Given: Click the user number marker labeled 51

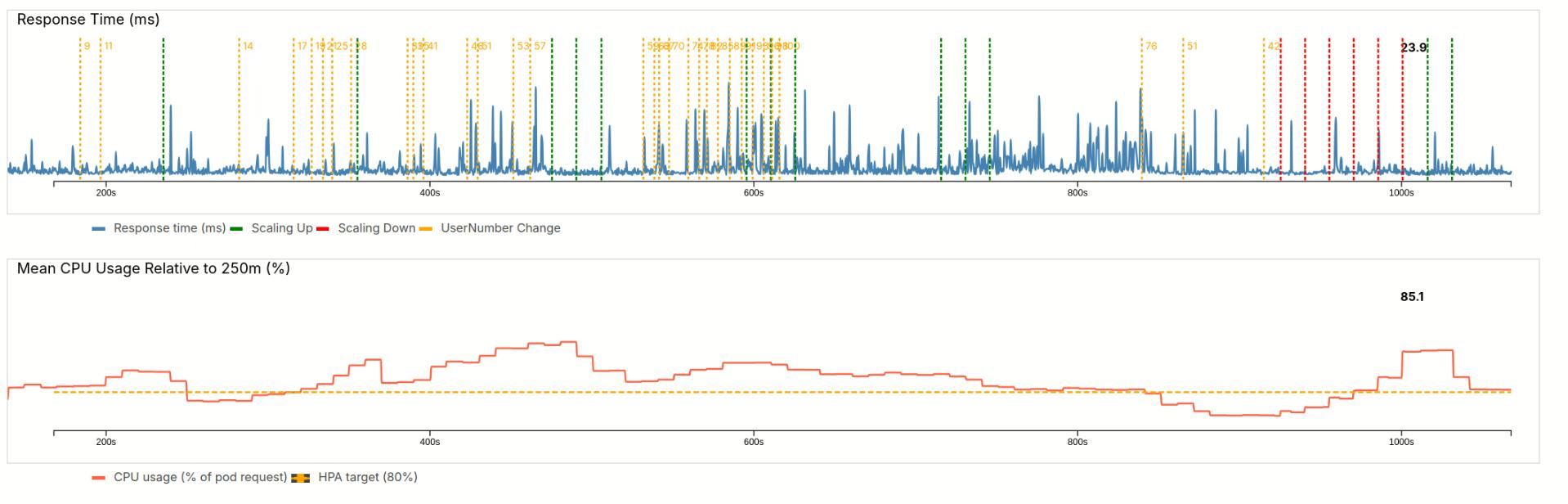Looking at the screenshot, I should [1192, 47].
